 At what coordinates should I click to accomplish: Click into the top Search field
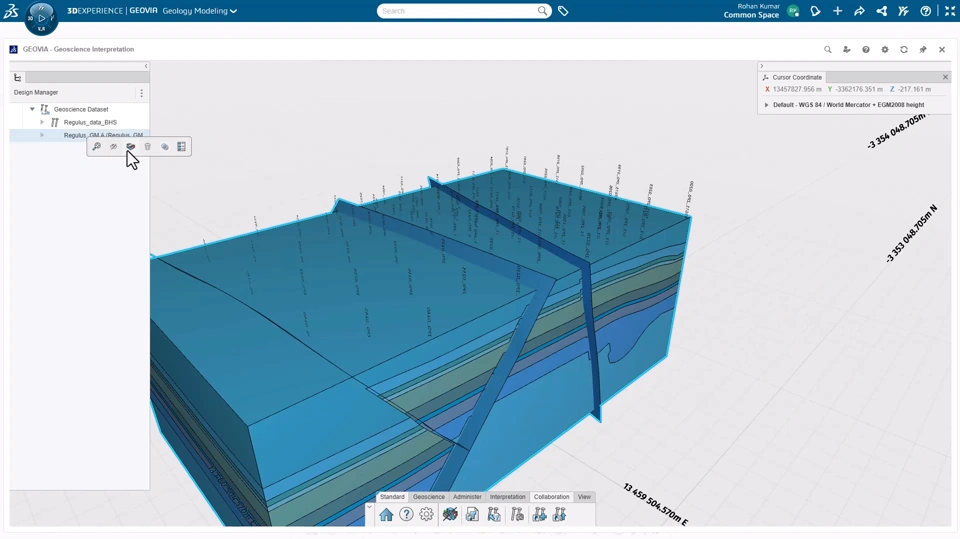click(457, 11)
